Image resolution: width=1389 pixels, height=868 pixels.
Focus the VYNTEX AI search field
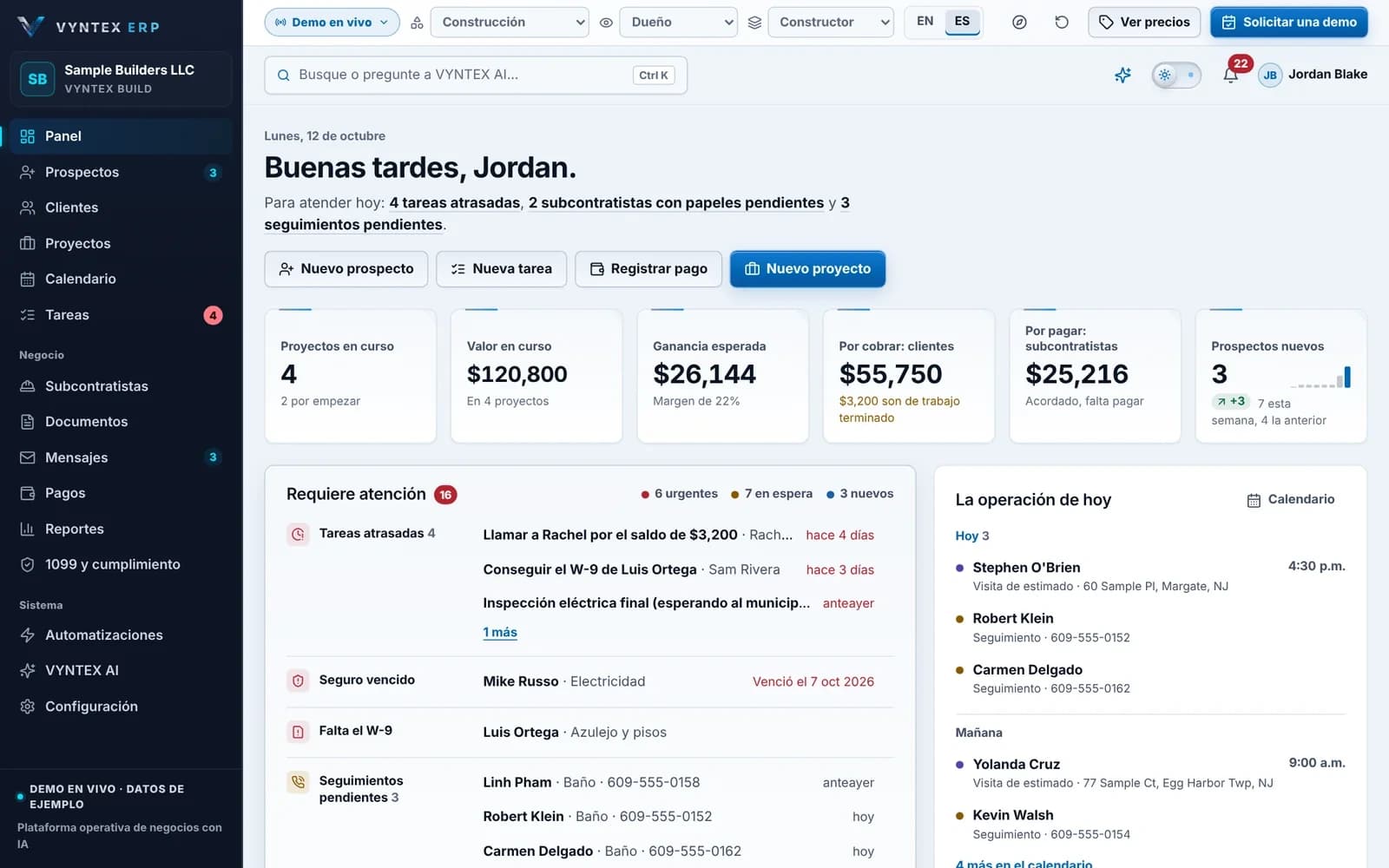[x=476, y=76]
